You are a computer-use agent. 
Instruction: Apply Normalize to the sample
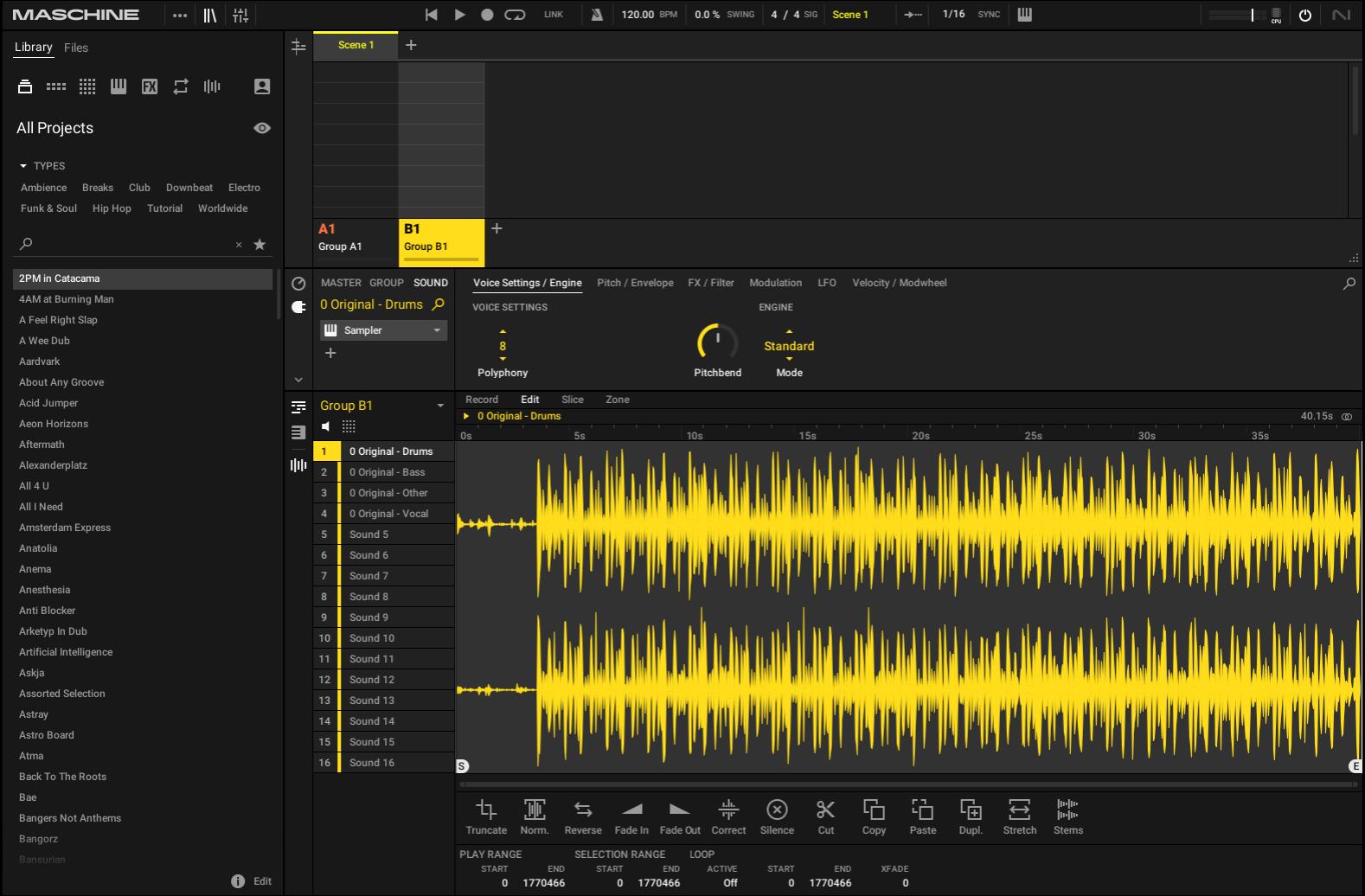coord(535,816)
